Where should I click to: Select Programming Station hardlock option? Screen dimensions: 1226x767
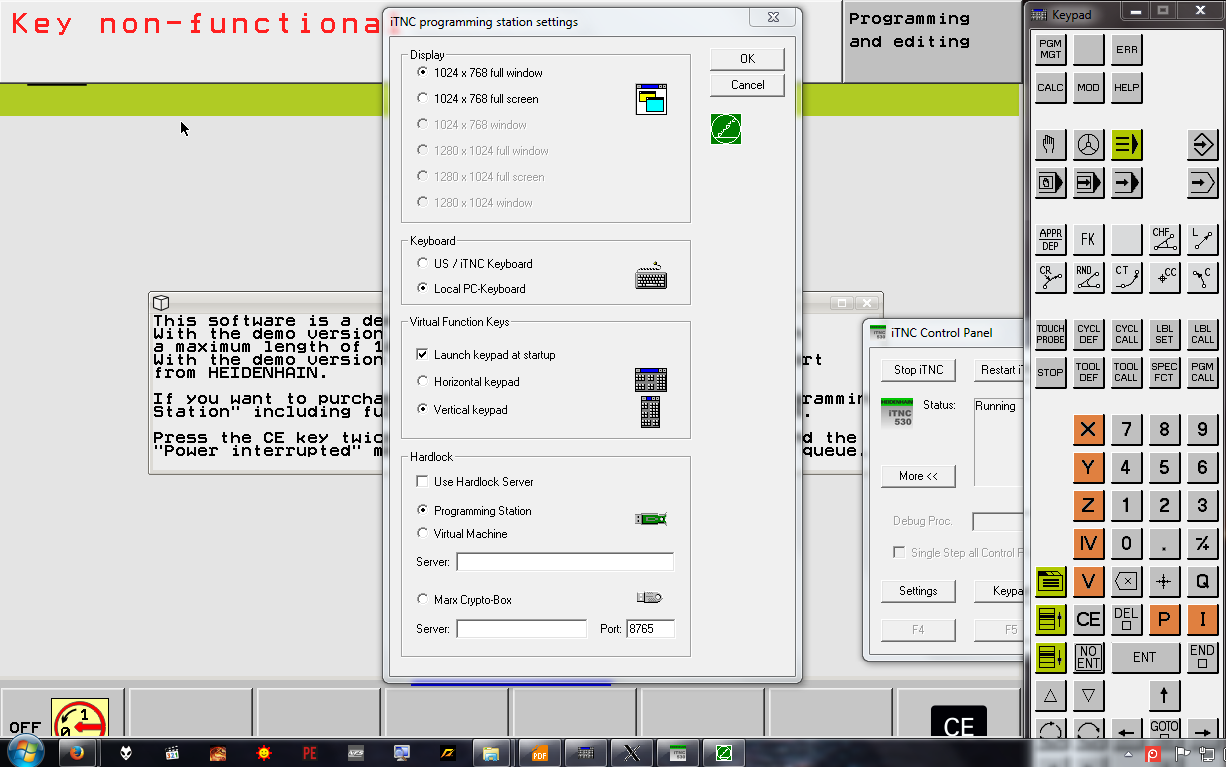pos(473,511)
